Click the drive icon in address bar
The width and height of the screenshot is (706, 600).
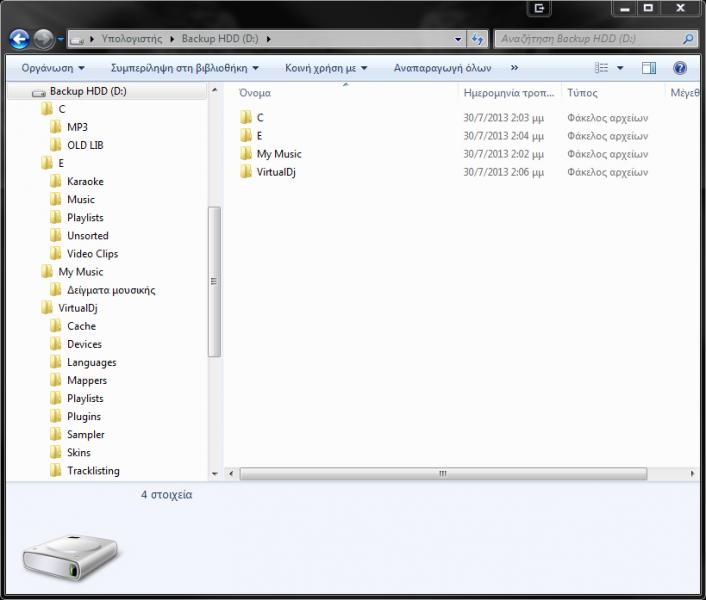77,40
